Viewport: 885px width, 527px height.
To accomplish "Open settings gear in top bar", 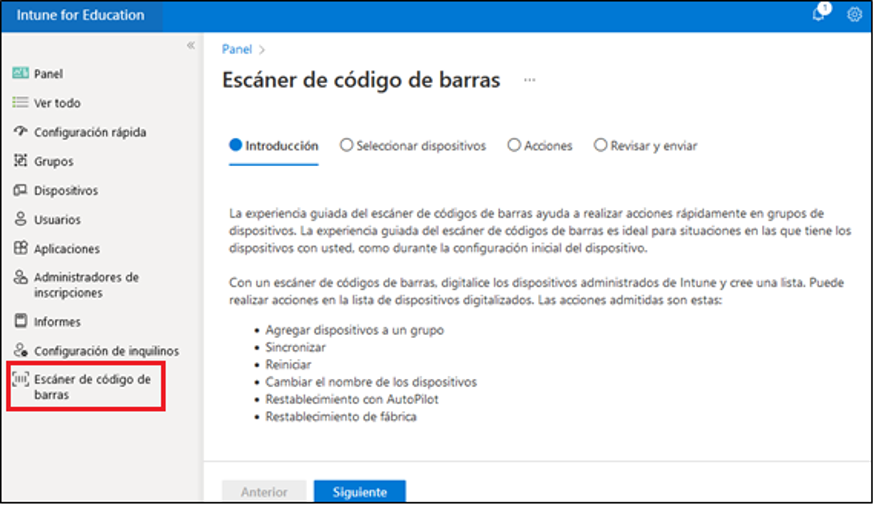I will point(854,15).
